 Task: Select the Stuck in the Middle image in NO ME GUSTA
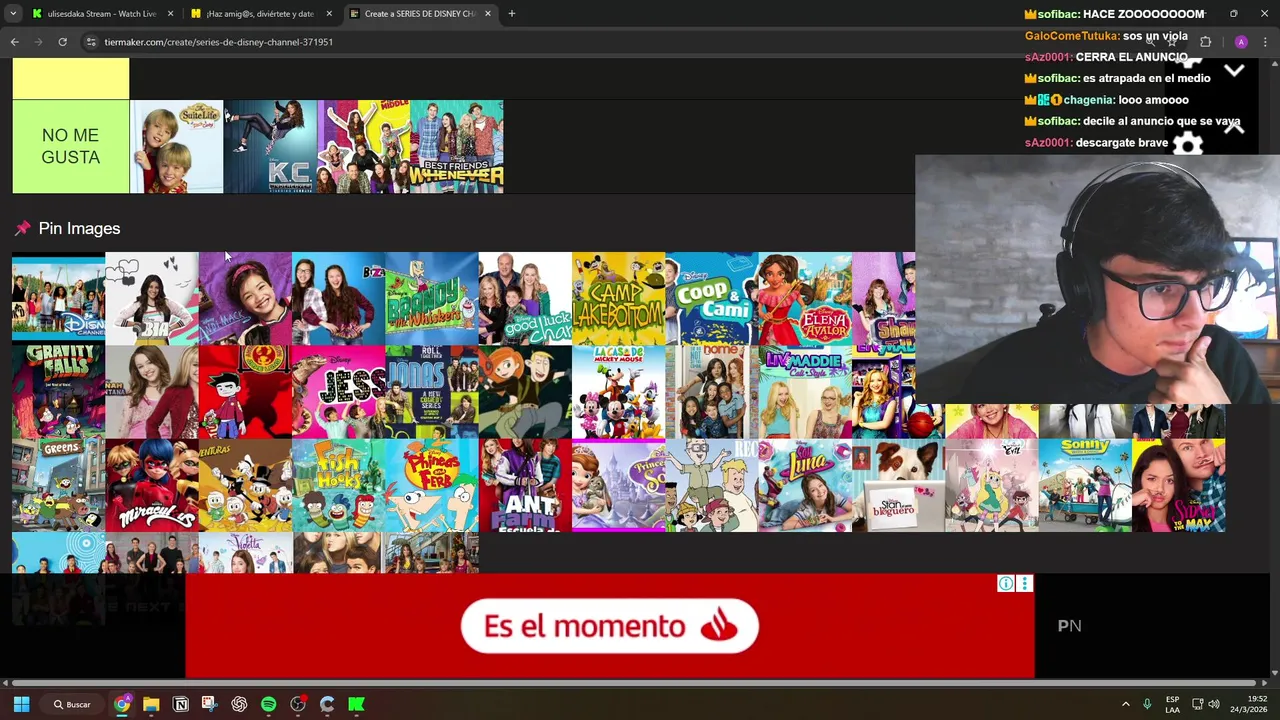click(x=363, y=146)
